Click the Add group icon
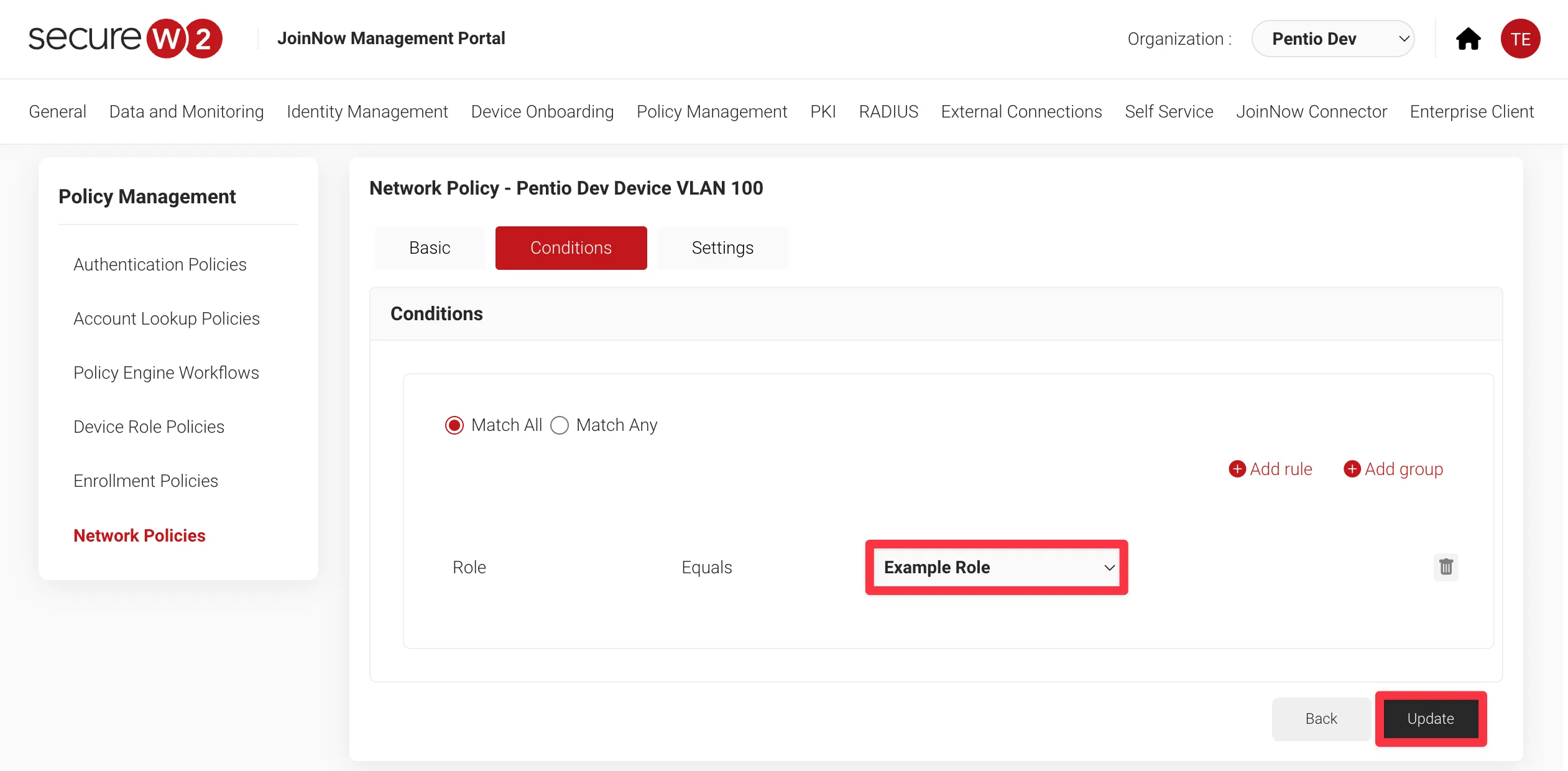This screenshot has height=771, width=1568. [x=1352, y=469]
